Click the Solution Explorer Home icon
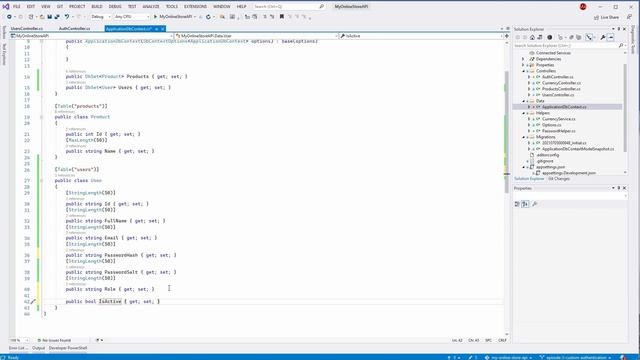The width and height of the screenshot is (640, 360). click(532, 37)
